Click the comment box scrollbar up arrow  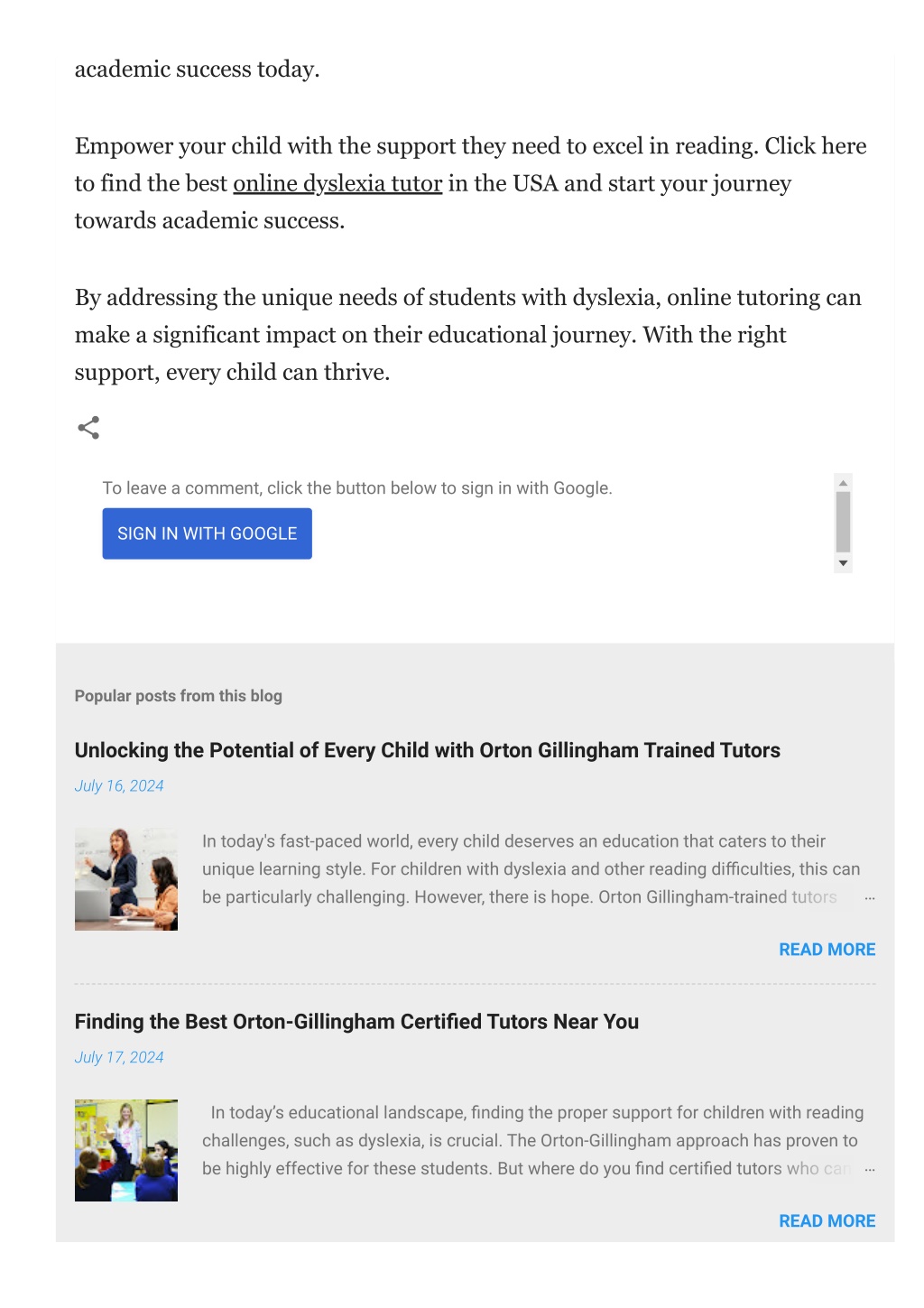click(x=844, y=483)
